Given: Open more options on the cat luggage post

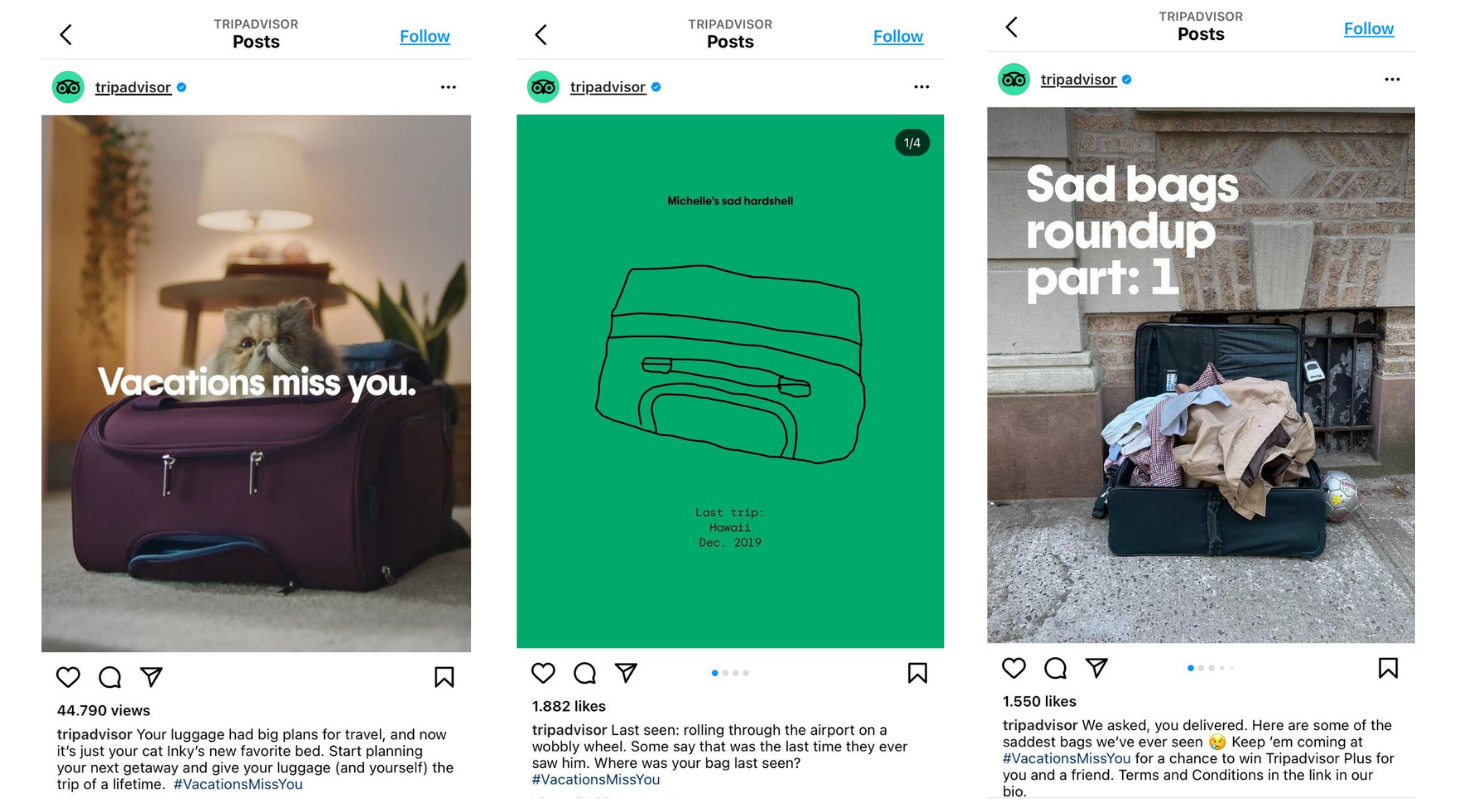Looking at the screenshot, I should pyautogui.click(x=448, y=88).
